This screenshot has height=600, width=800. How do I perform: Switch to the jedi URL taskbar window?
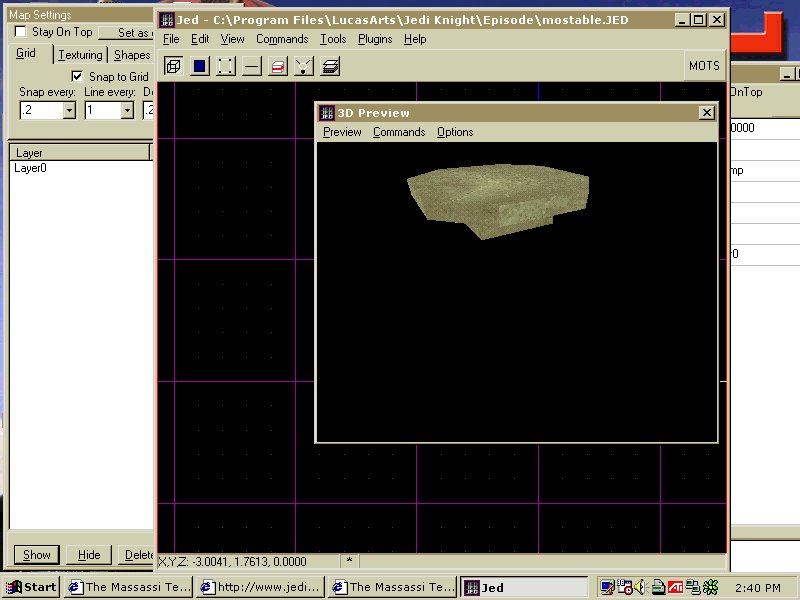[261, 587]
